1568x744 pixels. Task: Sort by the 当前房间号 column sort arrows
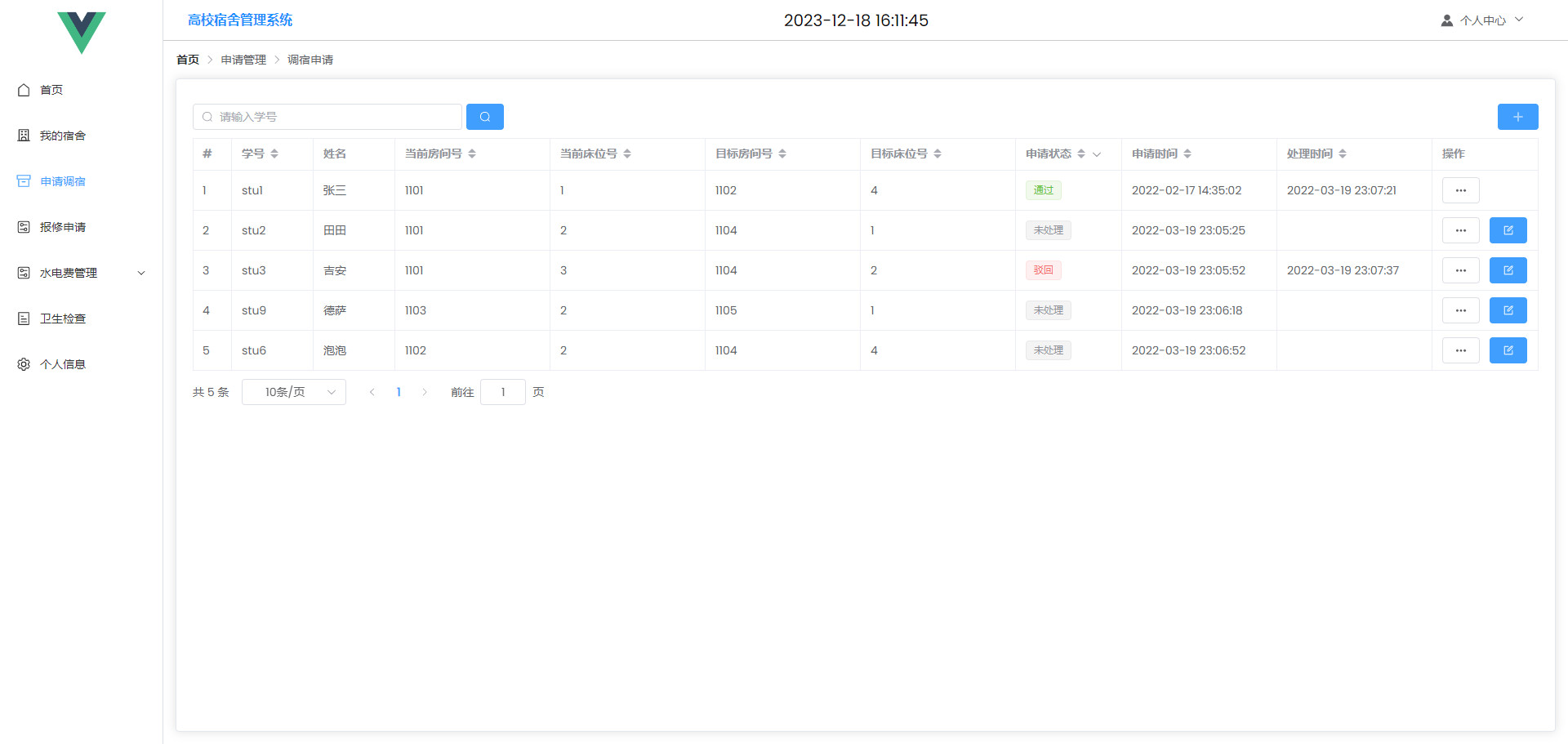[x=472, y=154]
